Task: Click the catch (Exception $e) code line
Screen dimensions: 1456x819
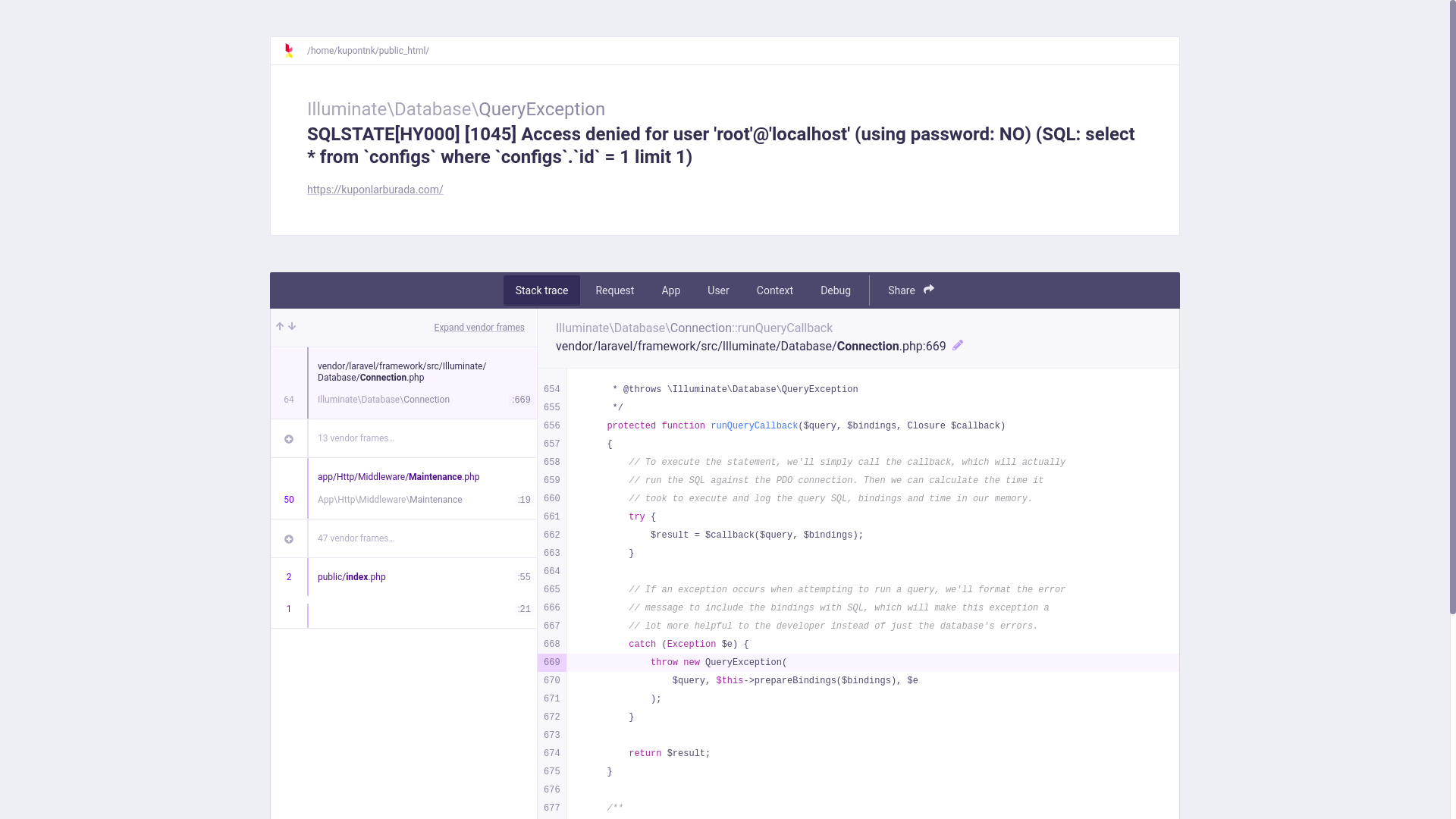Action: [689, 645]
